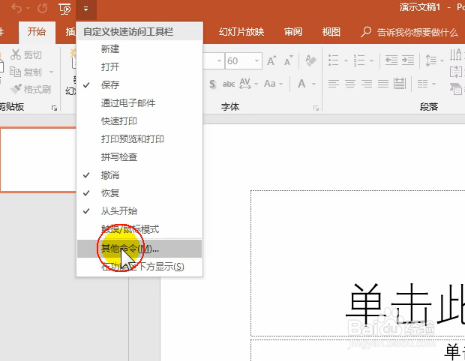
Task: Start slideshow from beginning icon in title bar
Action: (65, 9)
